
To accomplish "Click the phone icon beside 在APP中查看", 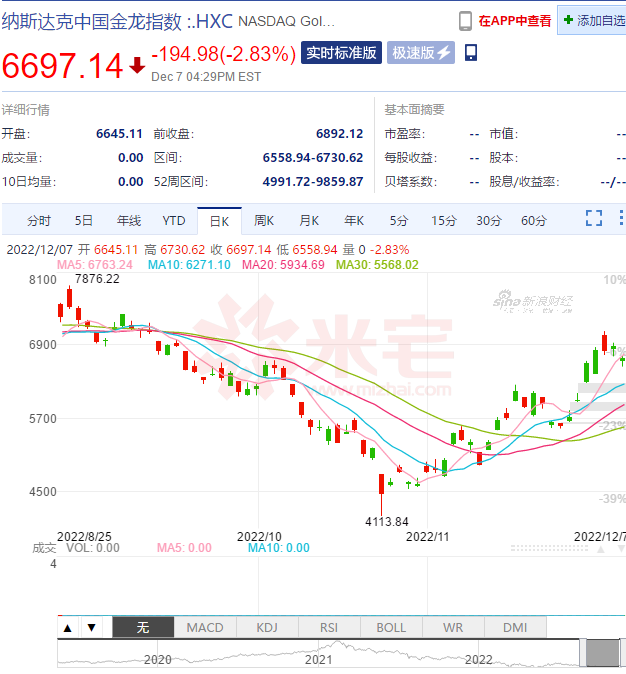I will (465, 21).
